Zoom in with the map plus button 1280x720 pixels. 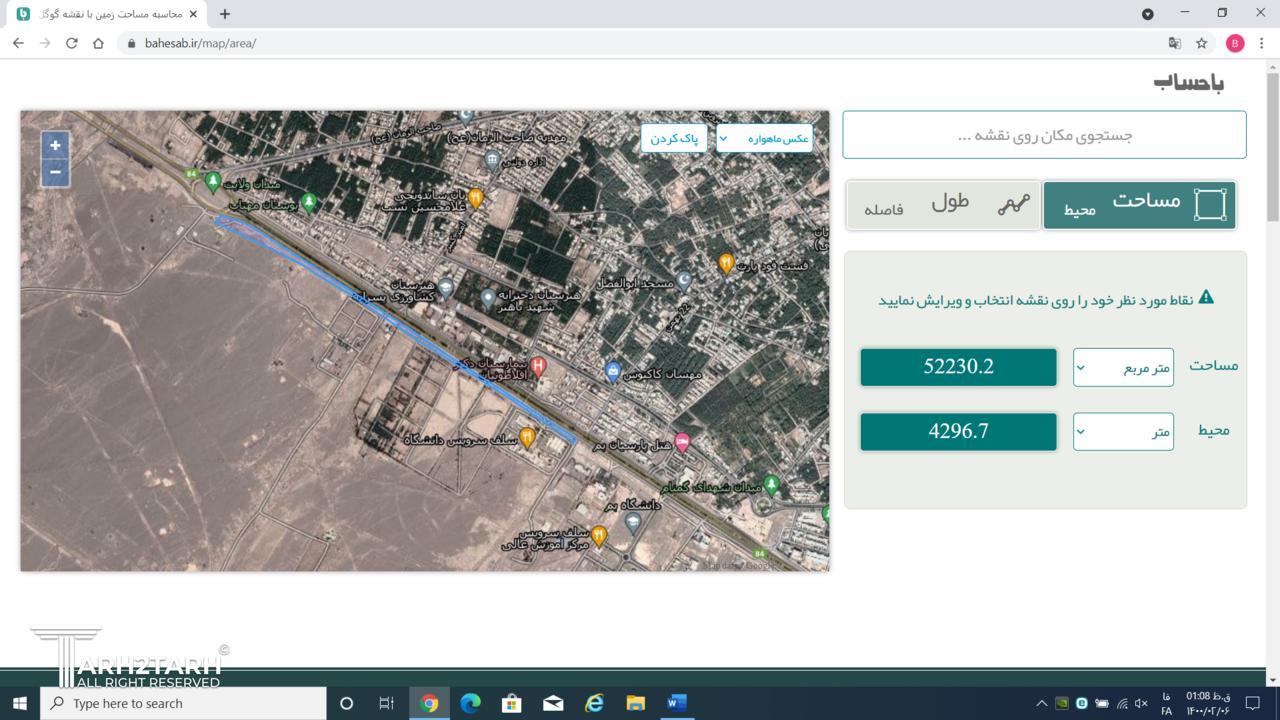pyautogui.click(x=55, y=145)
